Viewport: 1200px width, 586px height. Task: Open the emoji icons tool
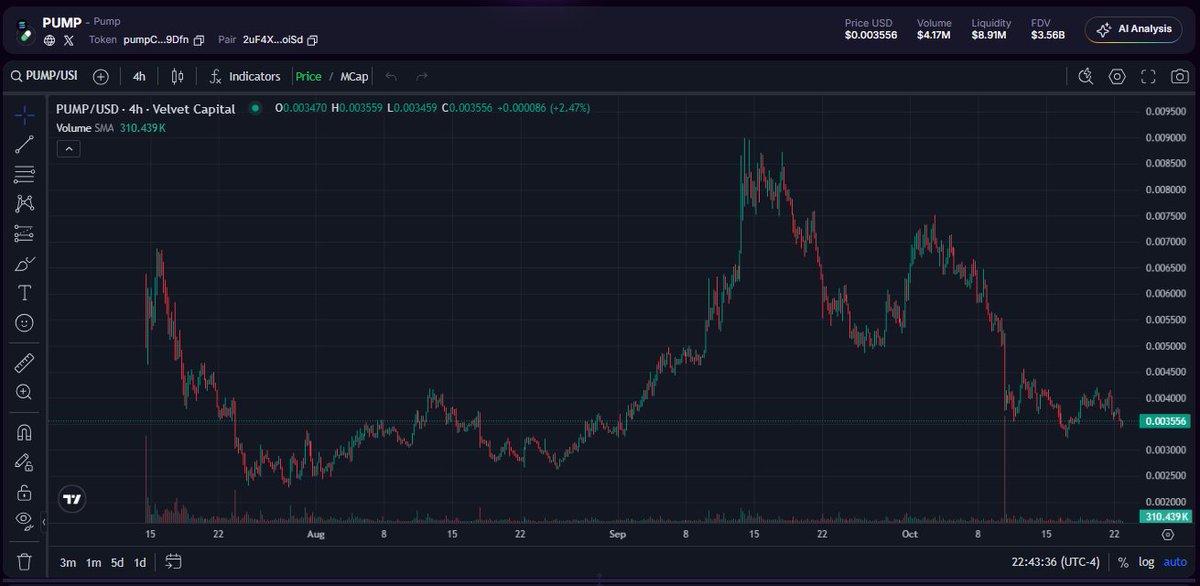pyautogui.click(x=25, y=323)
